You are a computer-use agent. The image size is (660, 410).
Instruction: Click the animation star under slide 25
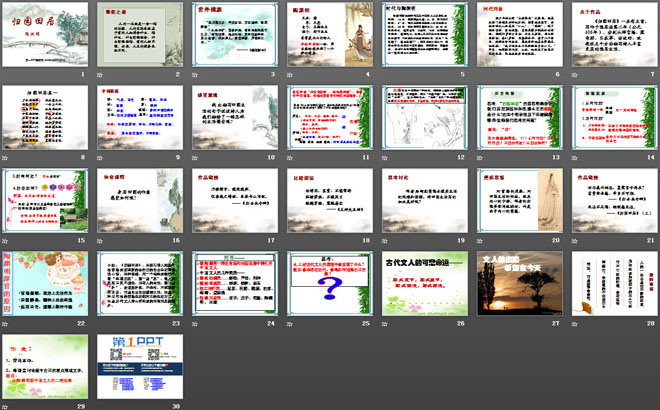(290, 324)
